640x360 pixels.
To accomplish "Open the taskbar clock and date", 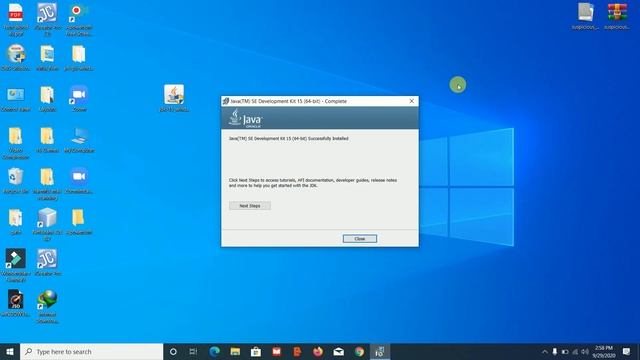I will tap(604, 351).
